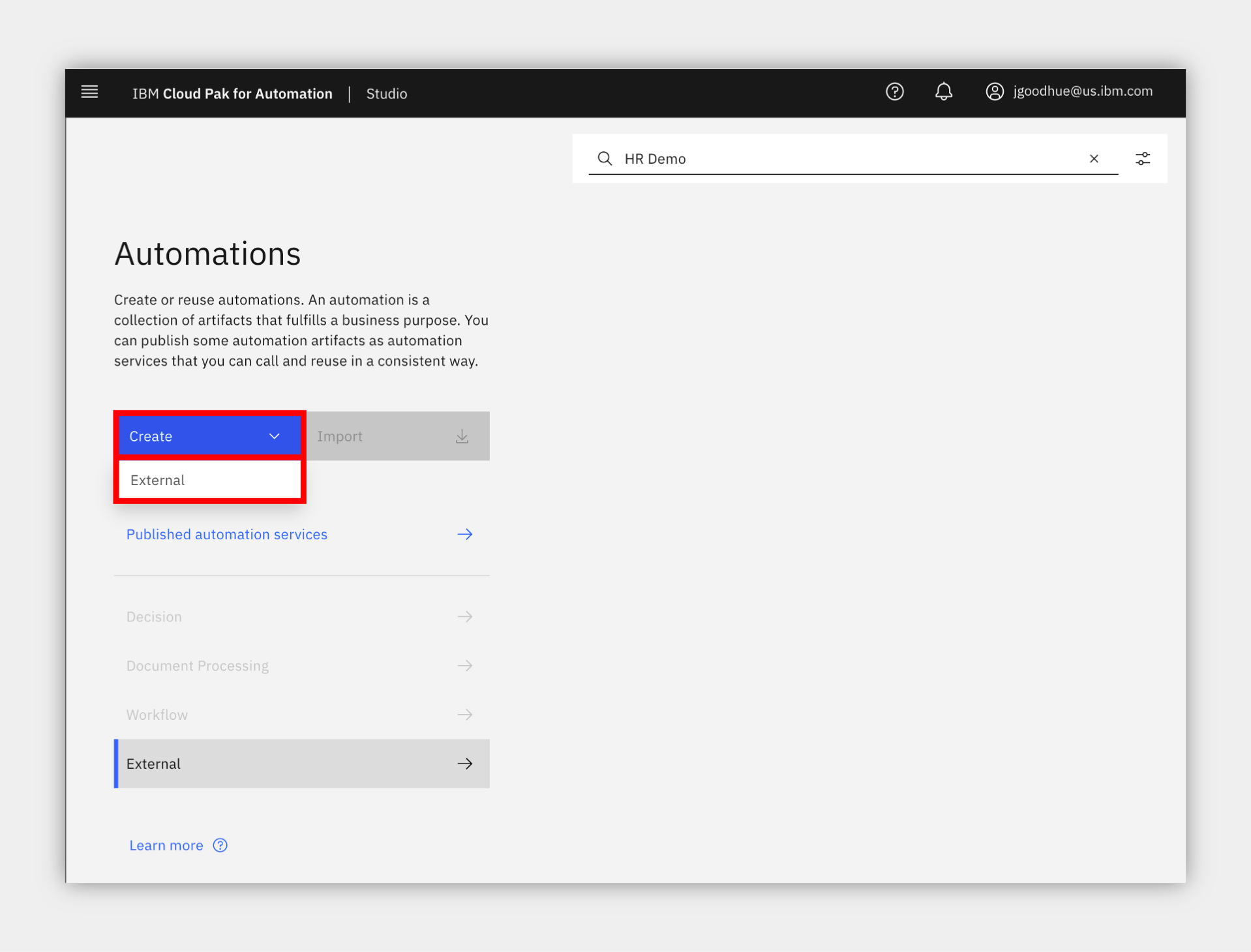Click the arrow on the Workflow row
Viewport: 1251px width, 952px height.
click(x=465, y=715)
